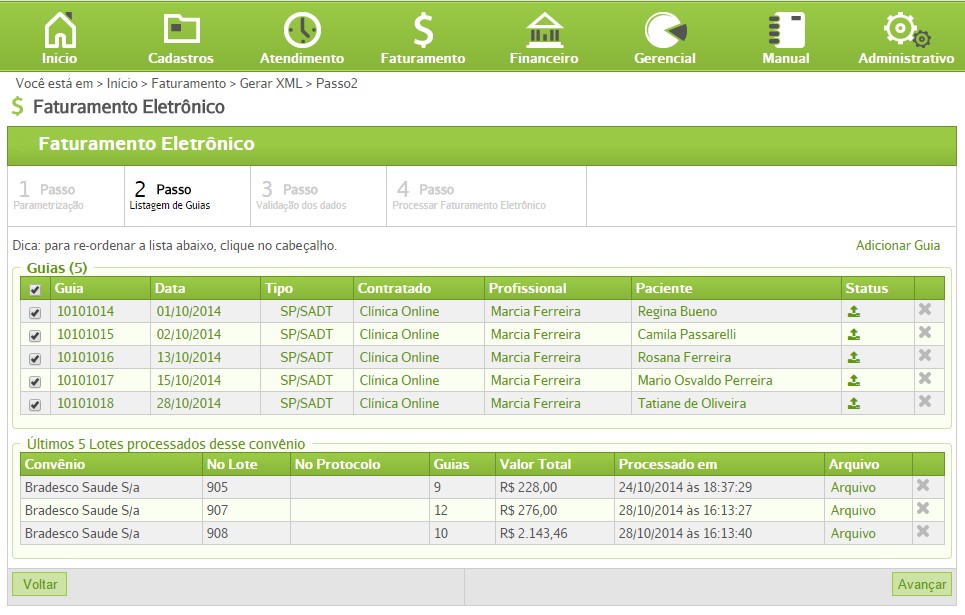The width and height of the screenshot is (965, 615).
Task: Uncheck guia 10101018 checkbox
Action: (35, 405)
